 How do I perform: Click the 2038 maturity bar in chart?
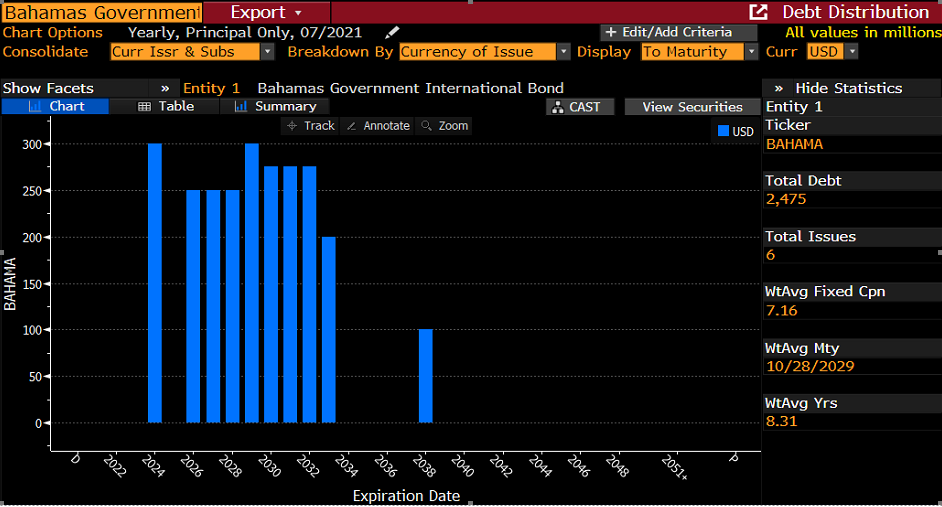pyautogui.click(x=426, y=375)
